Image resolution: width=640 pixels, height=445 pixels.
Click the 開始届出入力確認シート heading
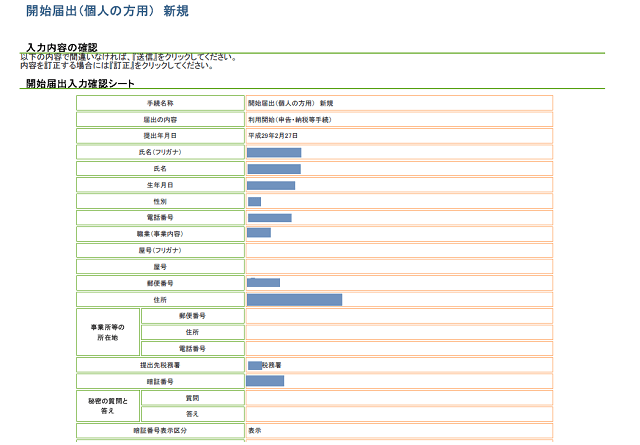[80, 83]
